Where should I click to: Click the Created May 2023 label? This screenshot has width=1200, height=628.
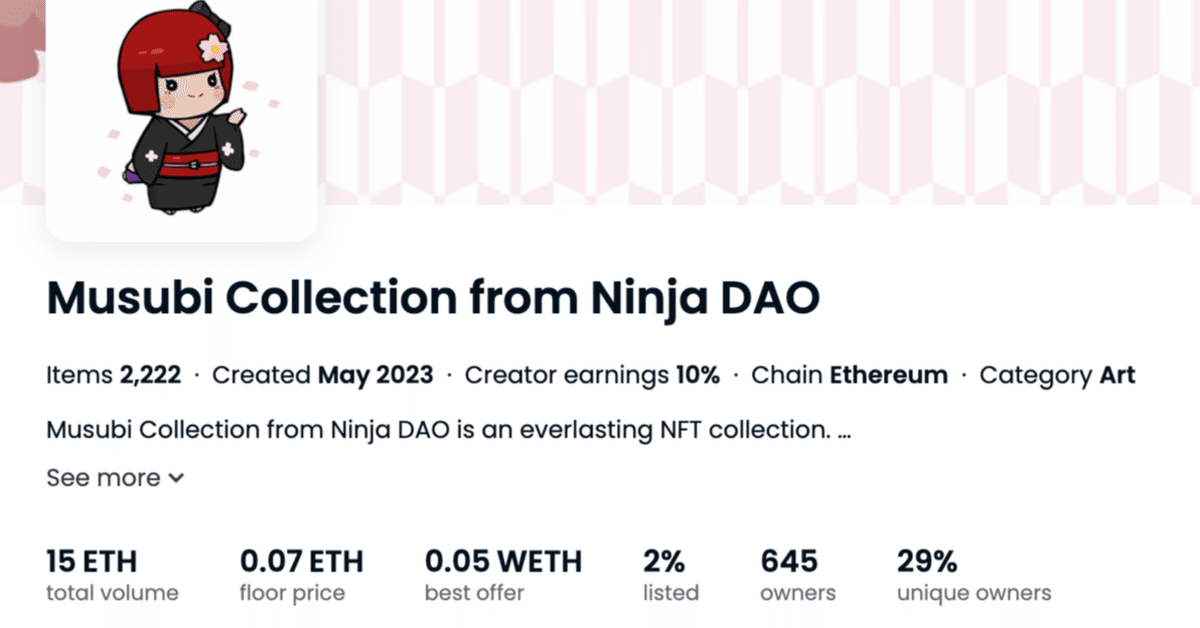[323, 376]
